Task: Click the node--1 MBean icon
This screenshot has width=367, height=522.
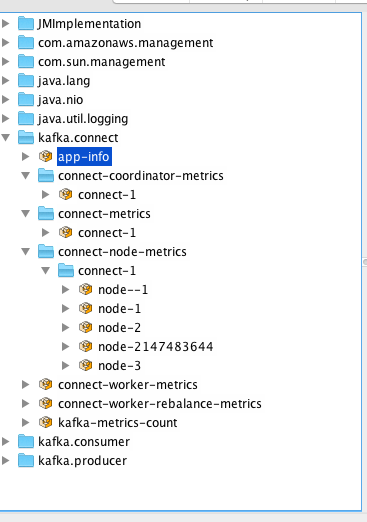Action: [86, 289]
